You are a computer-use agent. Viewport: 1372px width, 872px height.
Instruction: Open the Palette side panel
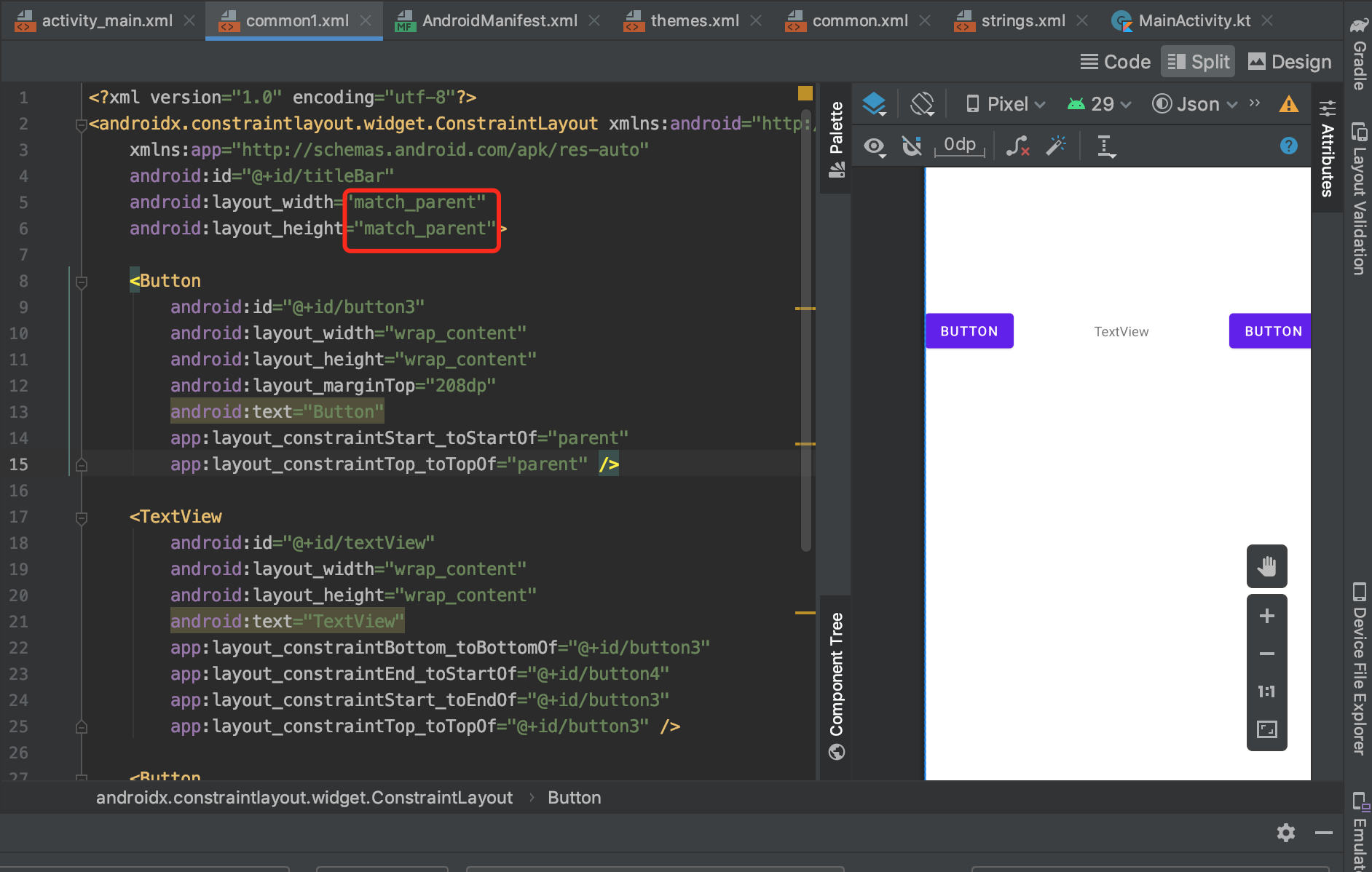tap(836, 138)
